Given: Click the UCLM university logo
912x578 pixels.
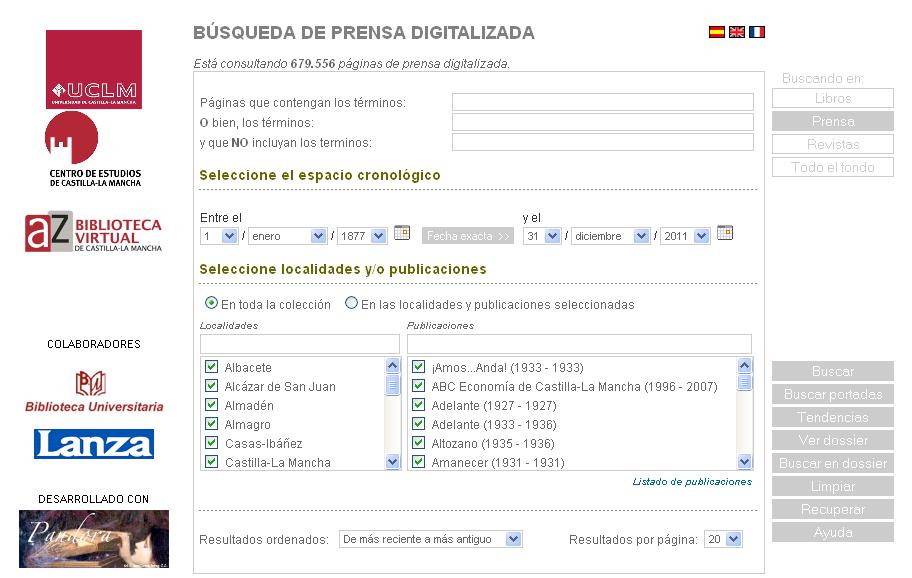Looking at the screenshot, I should pyautogui.click(x=94, y=69).
